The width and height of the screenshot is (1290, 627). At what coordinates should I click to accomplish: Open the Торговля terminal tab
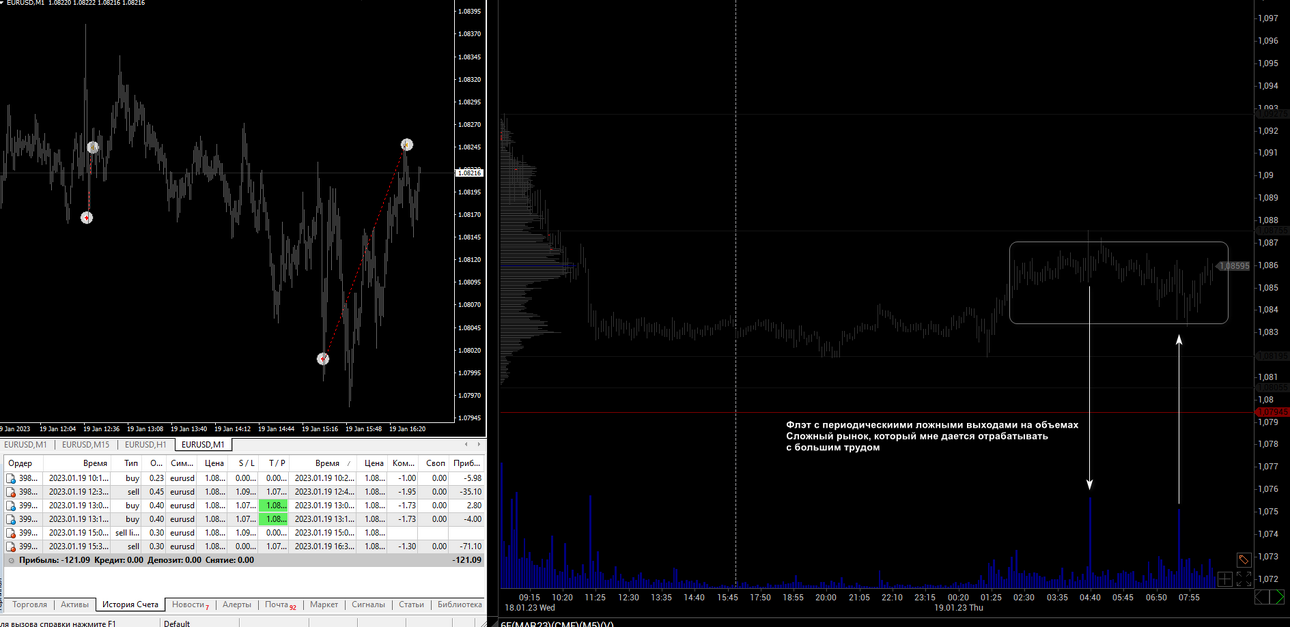(29, 604)
